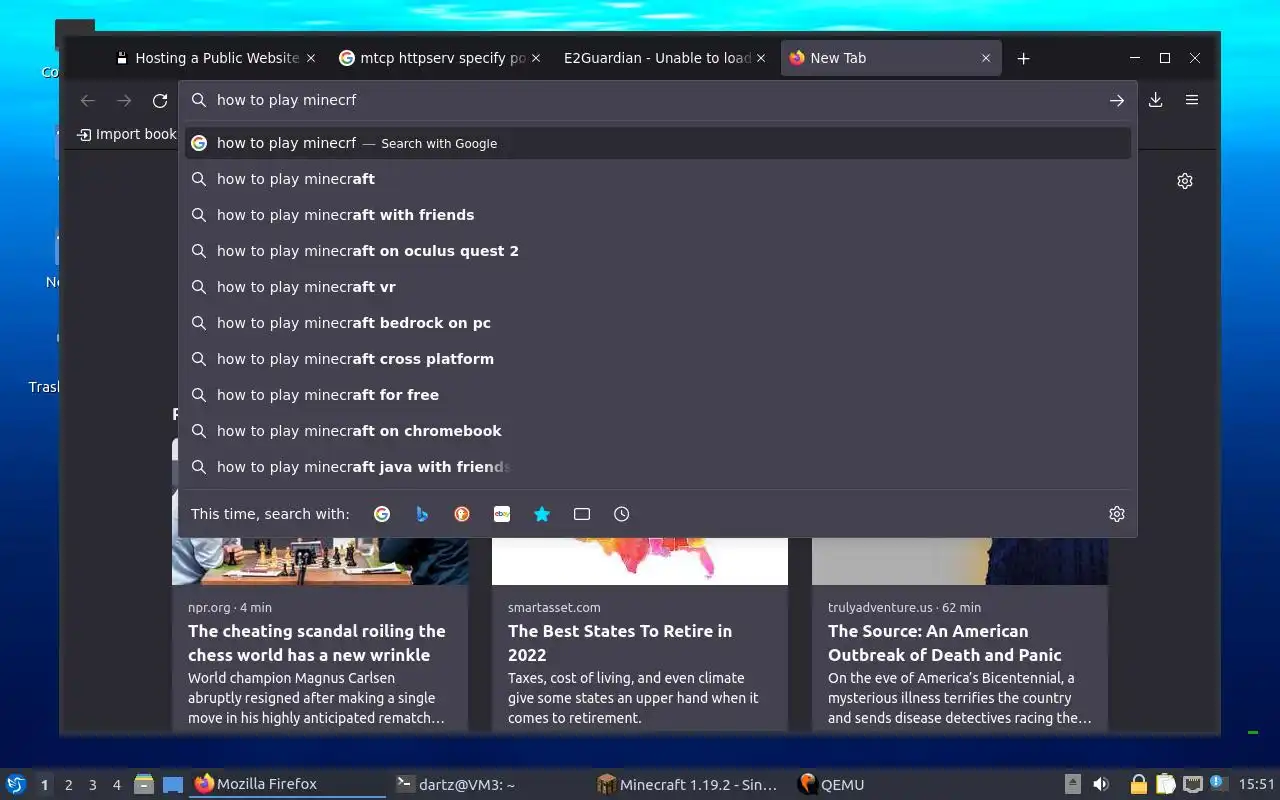Select suggestion 'minecraft bedrock on pc'
The height and width of the screenshot is (800, 1280).
pyautogui.click(x=658, y=323)
